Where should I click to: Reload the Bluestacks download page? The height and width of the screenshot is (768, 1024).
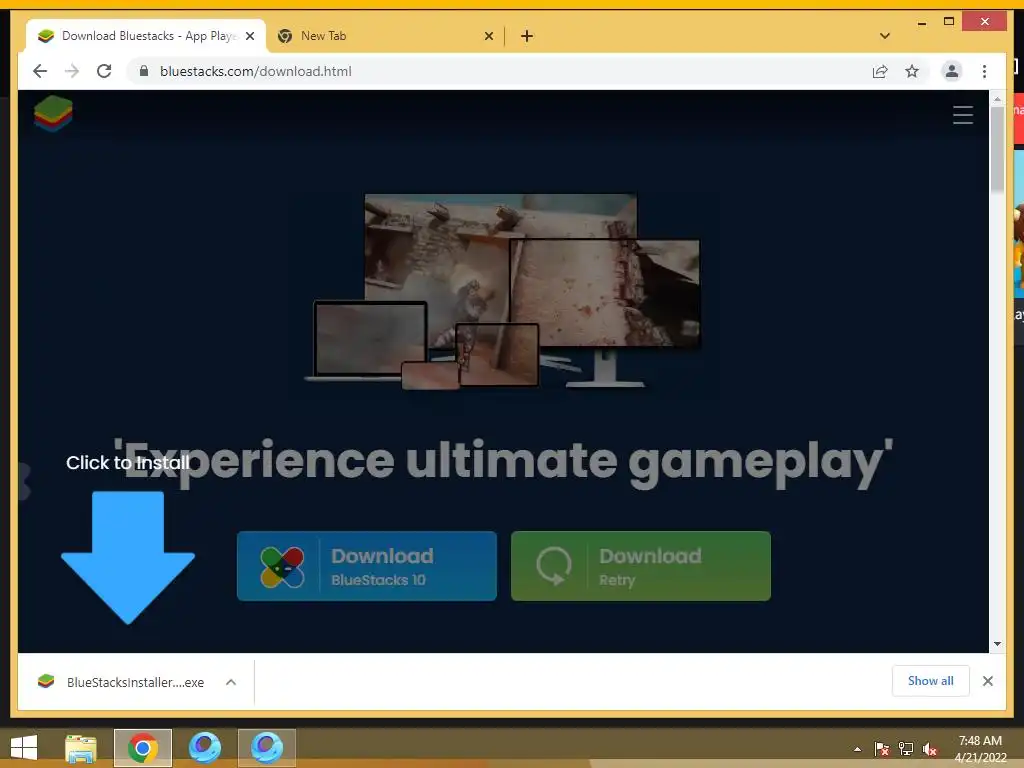click(x=104, y=71)
